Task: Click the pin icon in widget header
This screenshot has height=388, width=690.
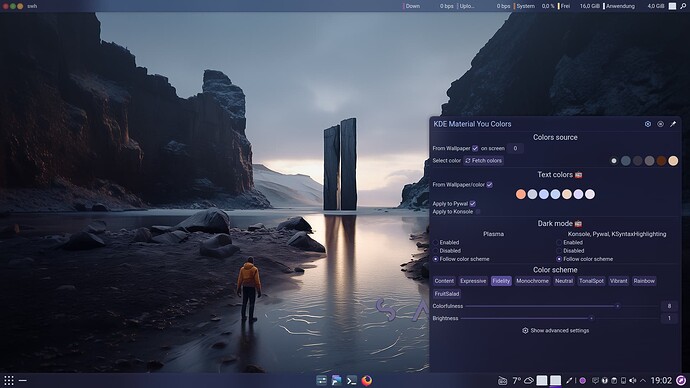Action: (673, 124)
